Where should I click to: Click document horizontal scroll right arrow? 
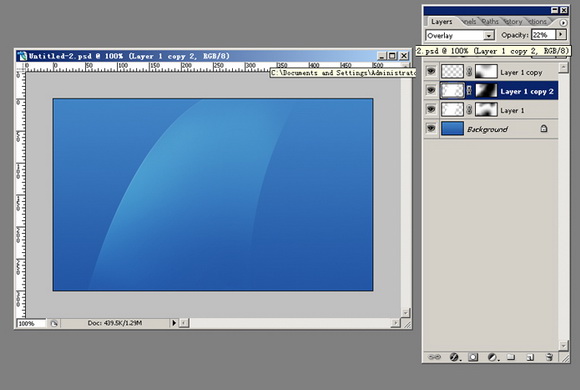click(395, 323)
